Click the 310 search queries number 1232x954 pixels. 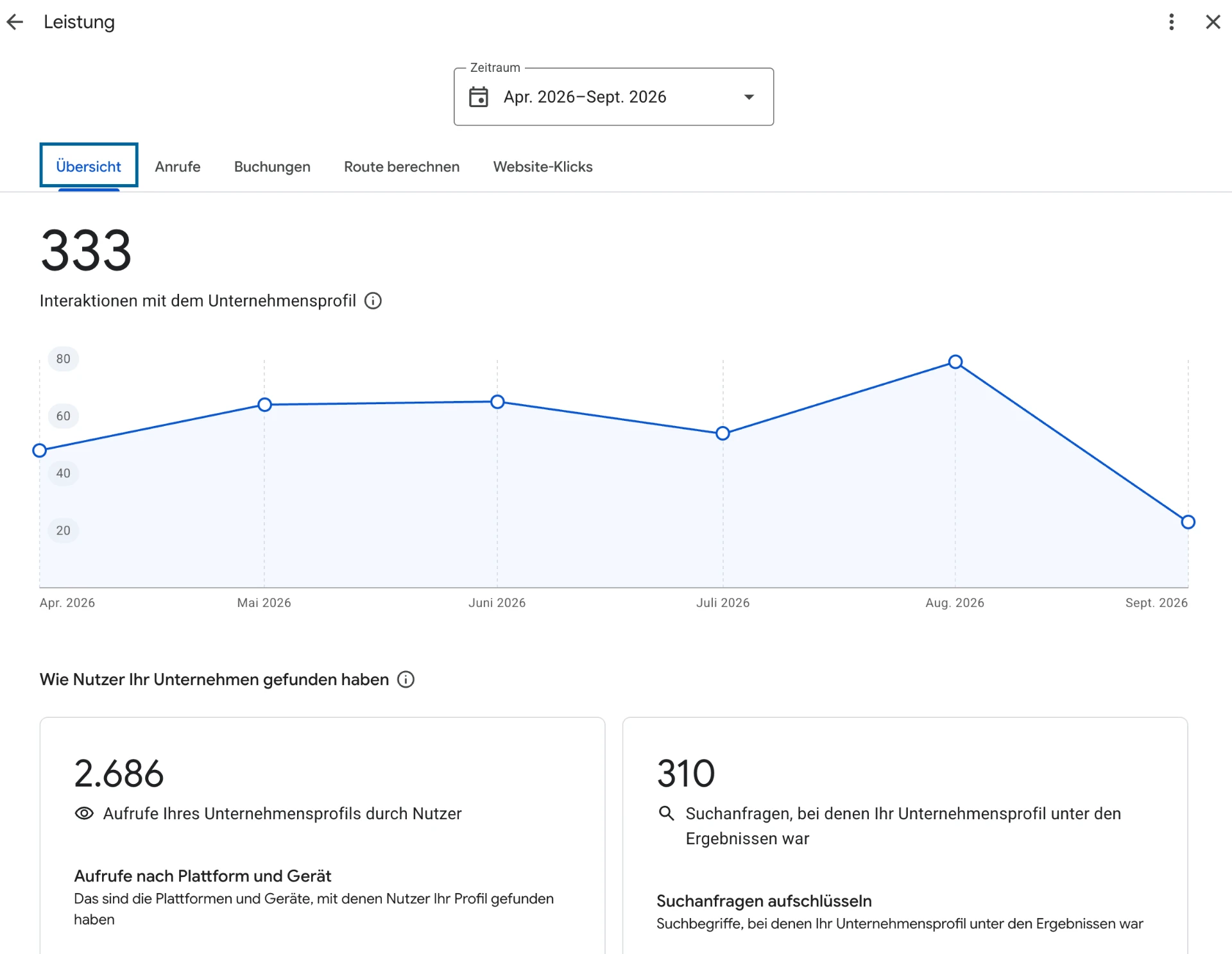[x=686, y=774]
